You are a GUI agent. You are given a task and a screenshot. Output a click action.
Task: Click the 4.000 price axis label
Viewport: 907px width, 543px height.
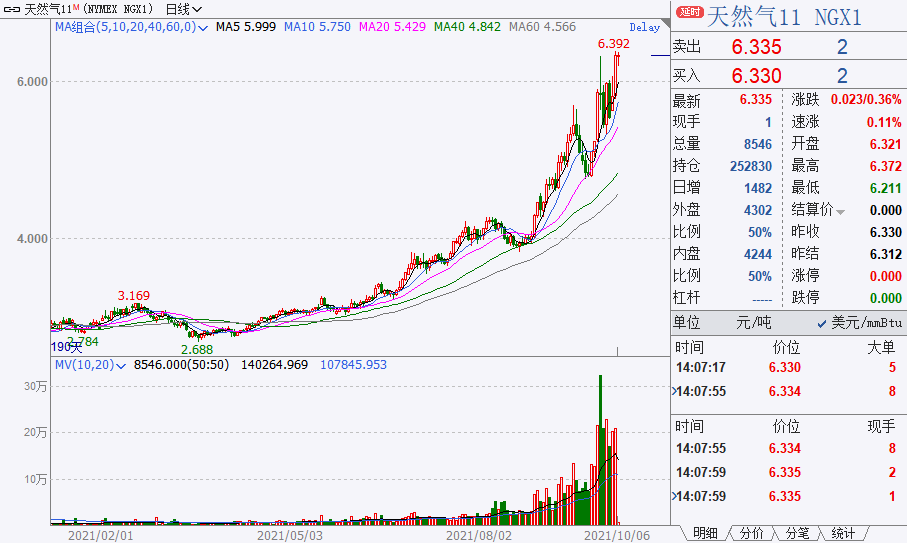pyautogui.click(x=32, y=238)
